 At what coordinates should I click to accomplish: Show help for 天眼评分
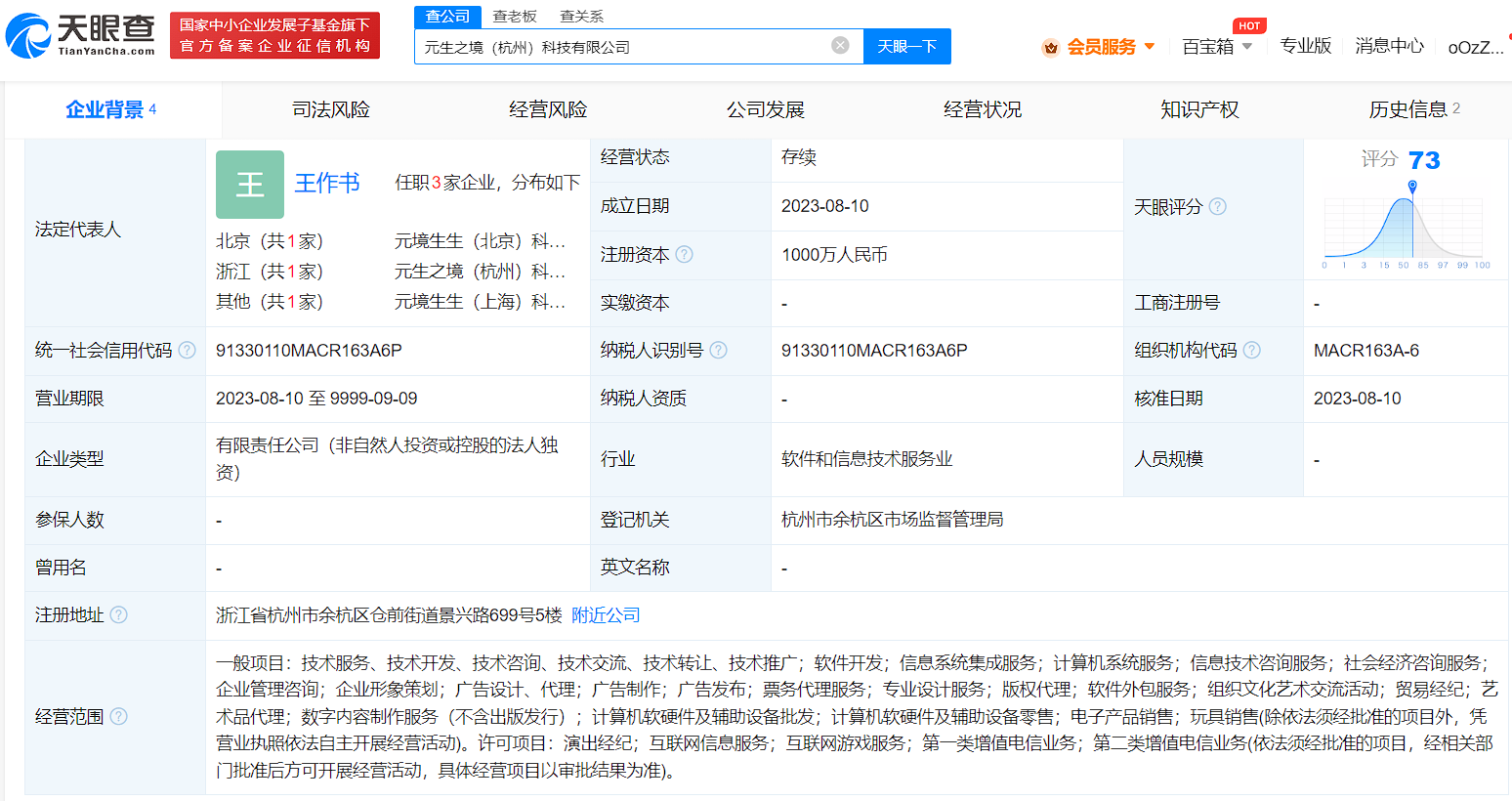coord(1217,206)
